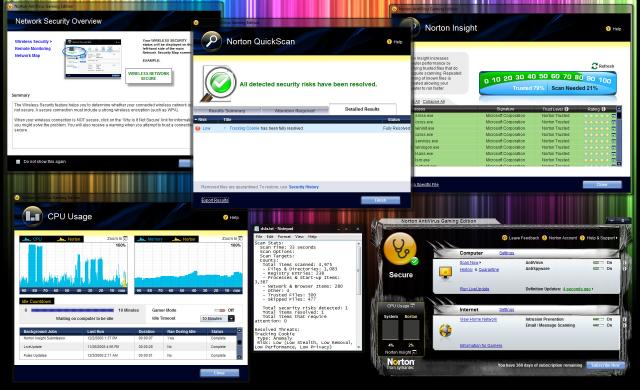Image resolution: width=640 pixels, height=390 pixels.
Task: Click the Help & Support icon
Action: click(x=582, y=238)
